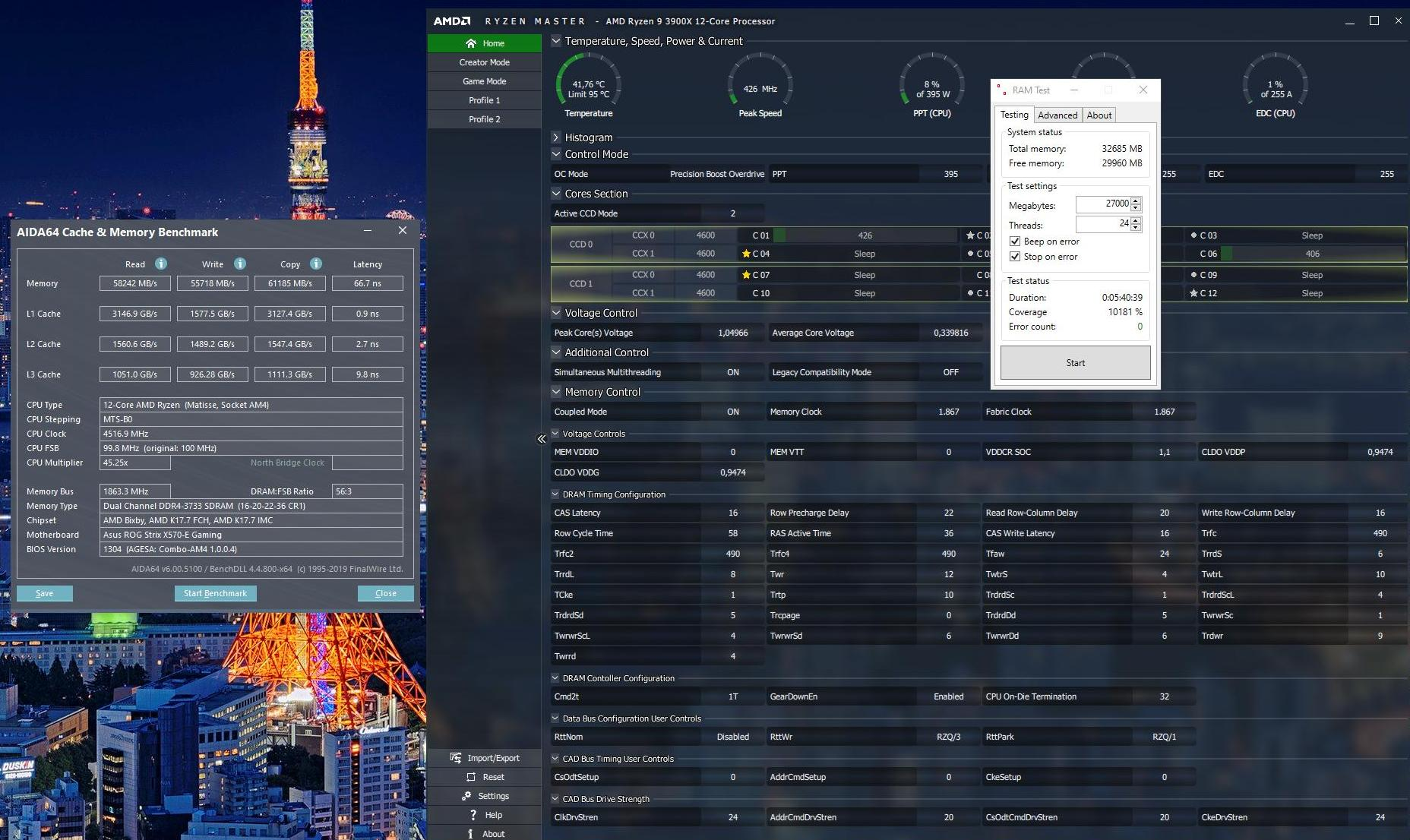The image size is (1410, 840).
Task: Select the Testing tab in RAM Test
Action: click(x=1014, y=115)
